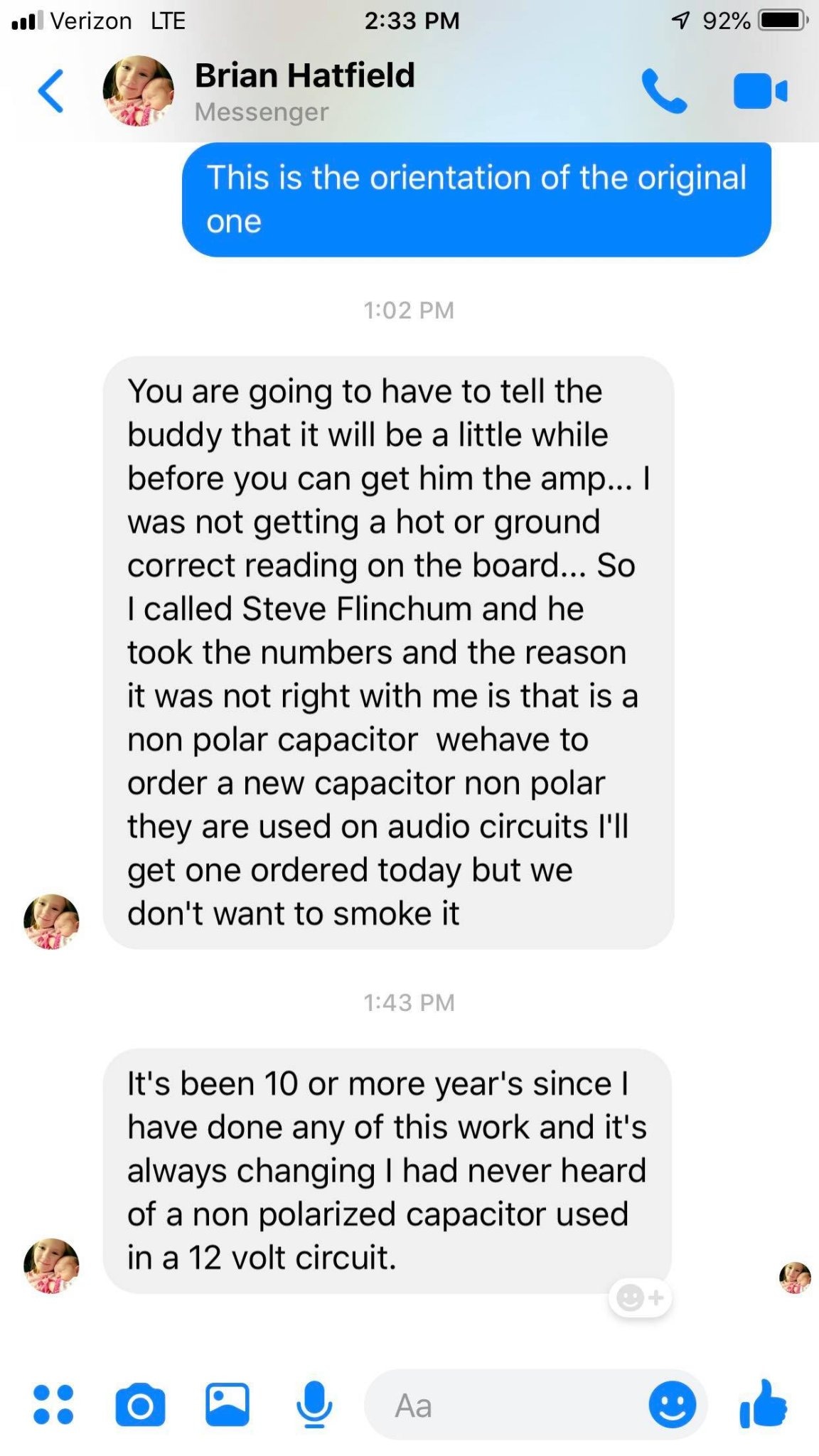
Task: Send a thumbs-up like
Action: pyautogui.click(x=763, y=1403)
